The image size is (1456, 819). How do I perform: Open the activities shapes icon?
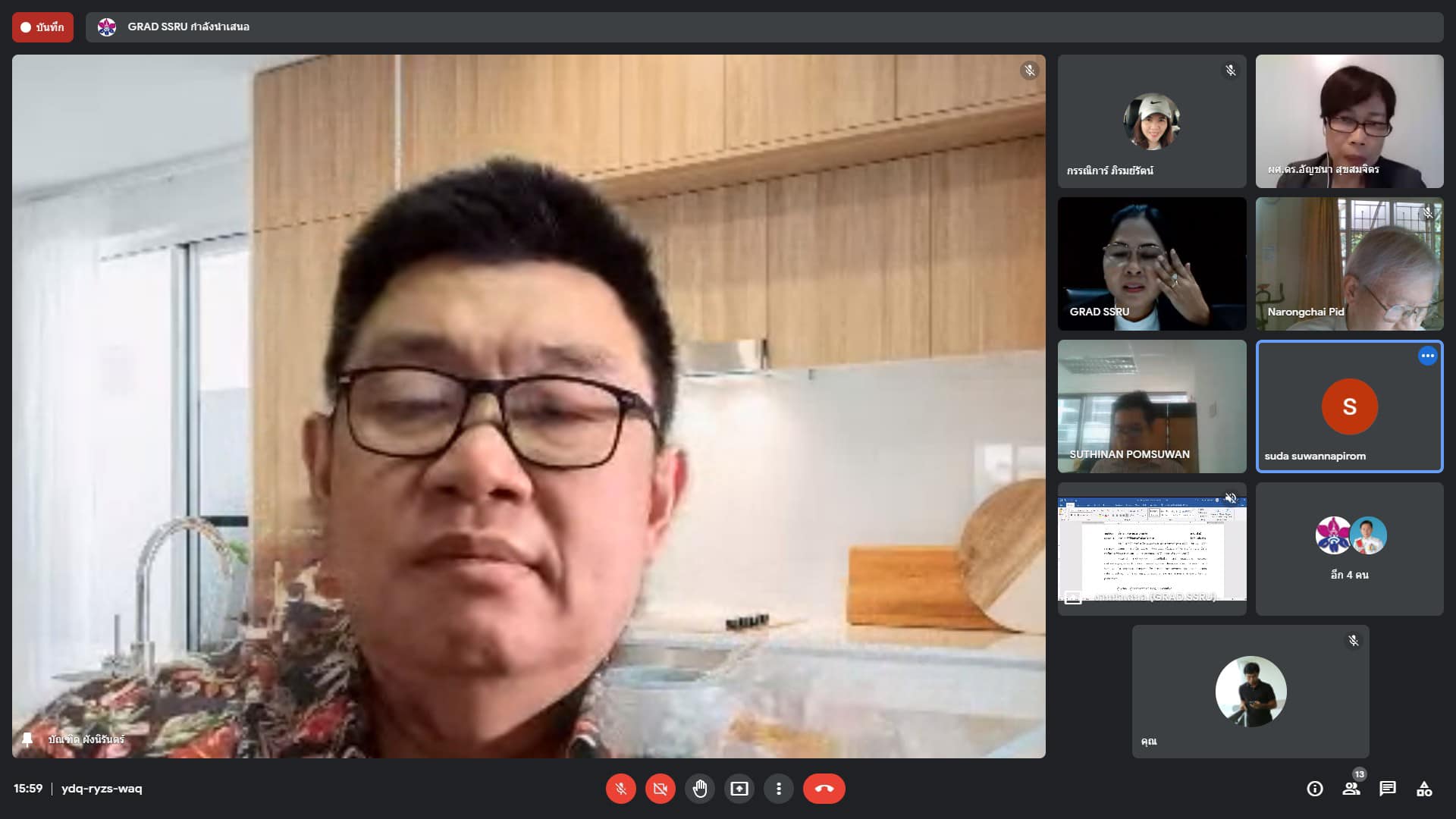1423,789
